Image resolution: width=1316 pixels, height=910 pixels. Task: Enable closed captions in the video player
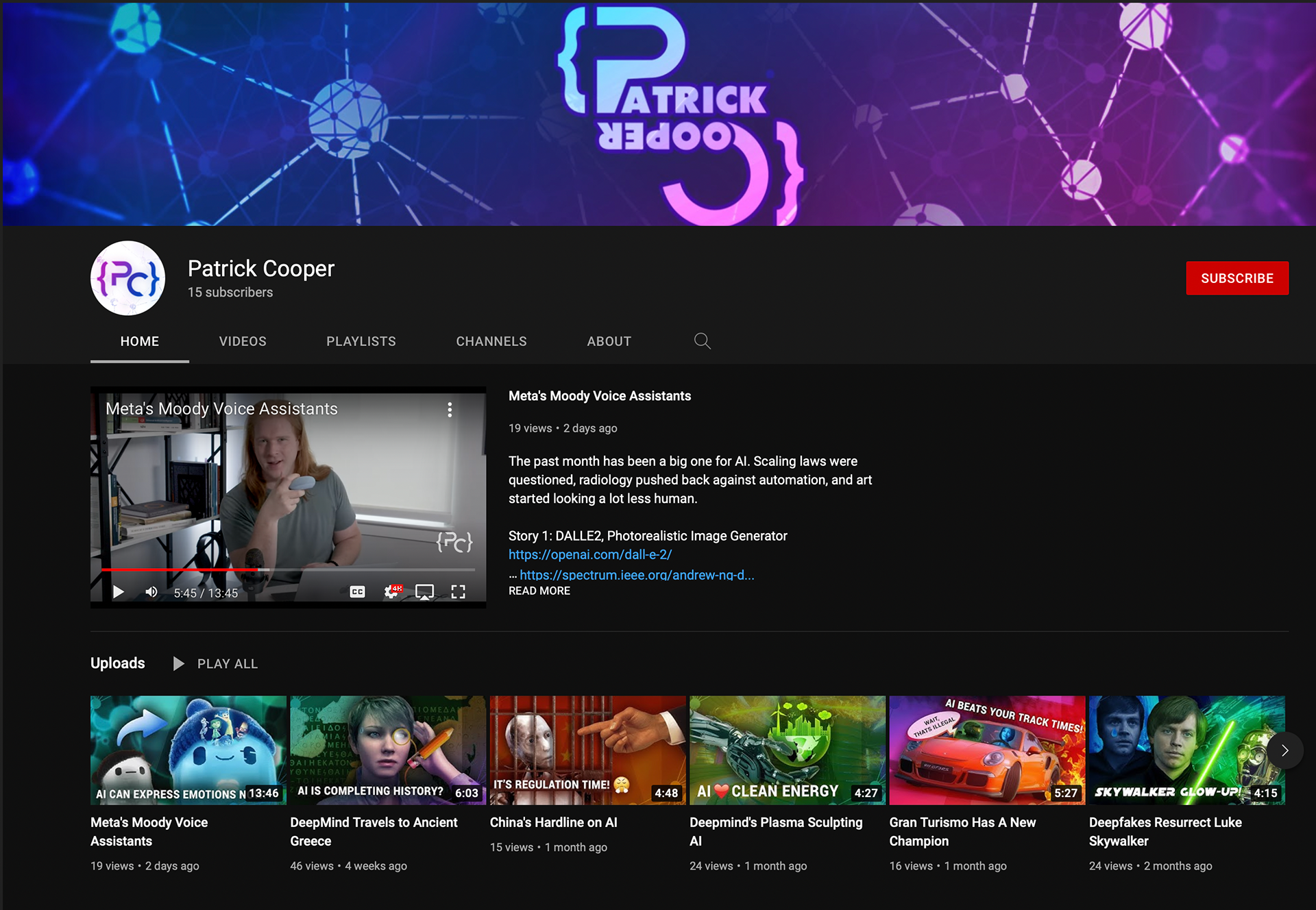357,591
